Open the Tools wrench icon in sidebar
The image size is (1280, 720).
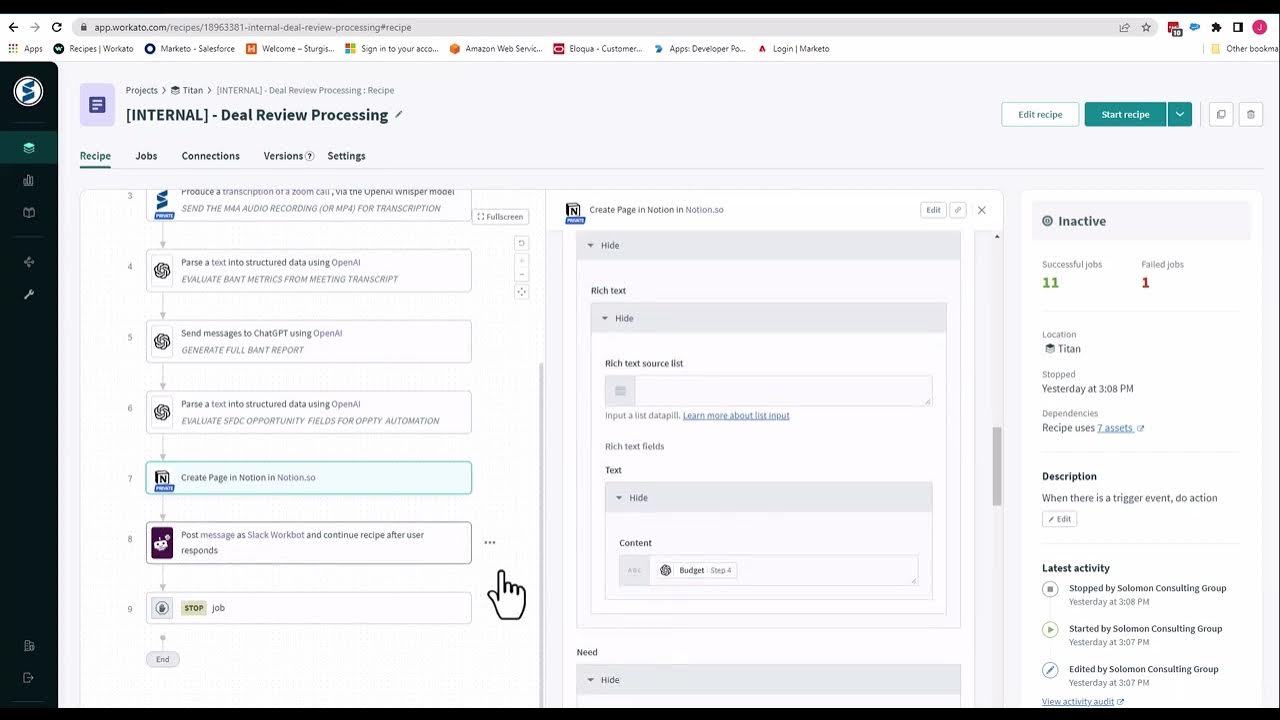29,294
